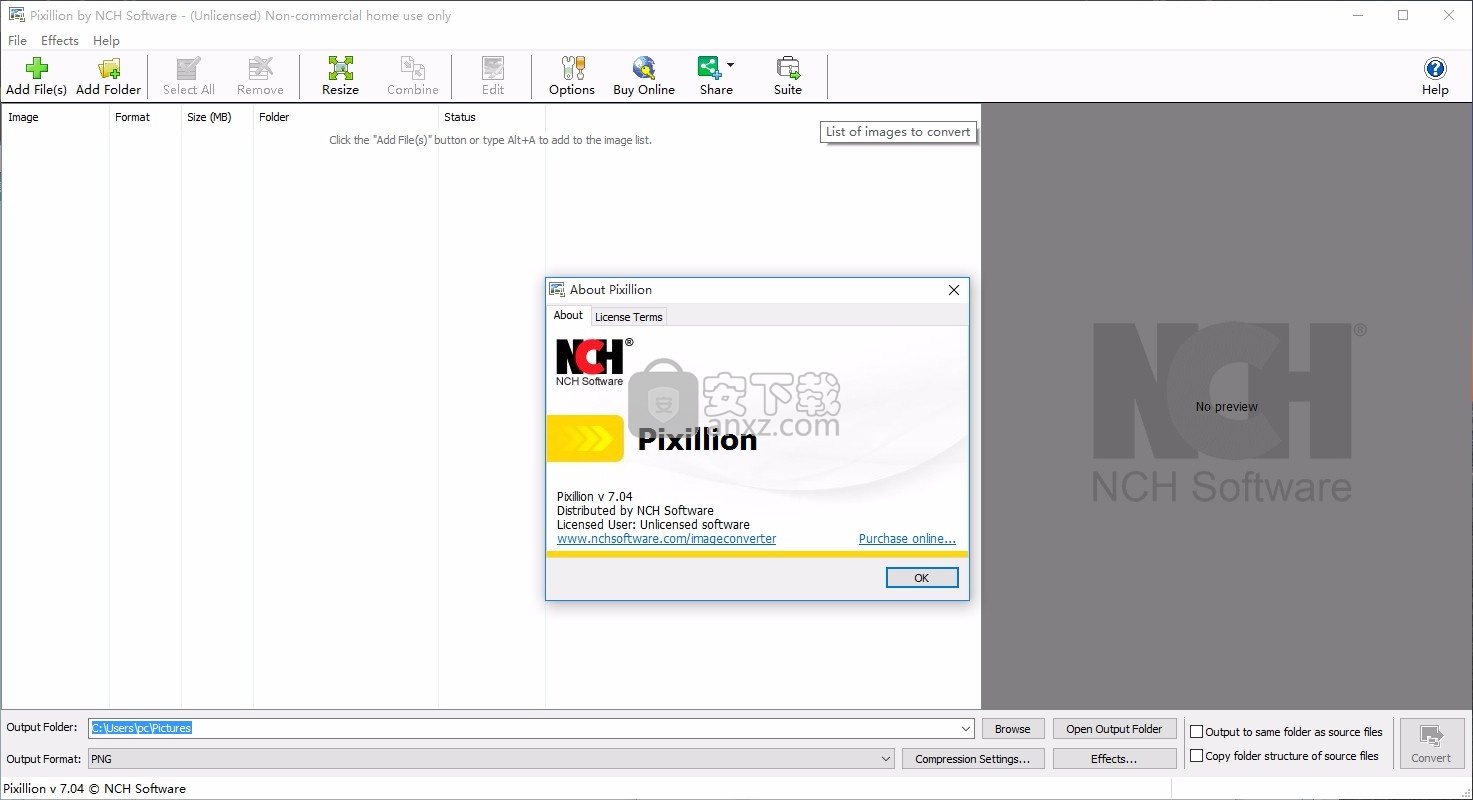Sort by the Image column header
The height and width of the screenshot is (800, 1473).
pyautogui.click(x=55, y=117)
